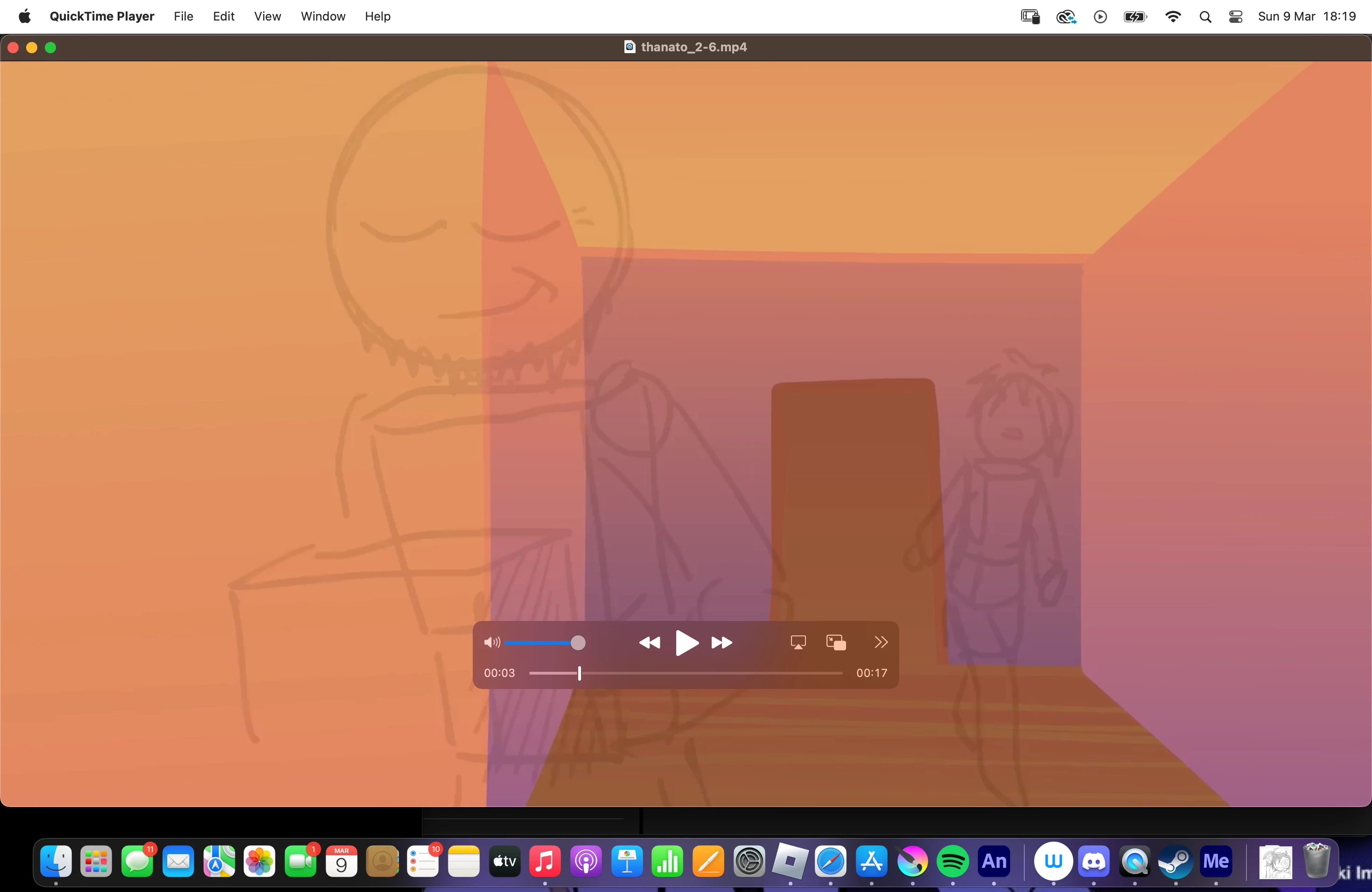Click the rewind button
The image size is (1372, 892).
click(x=649, y=642)
